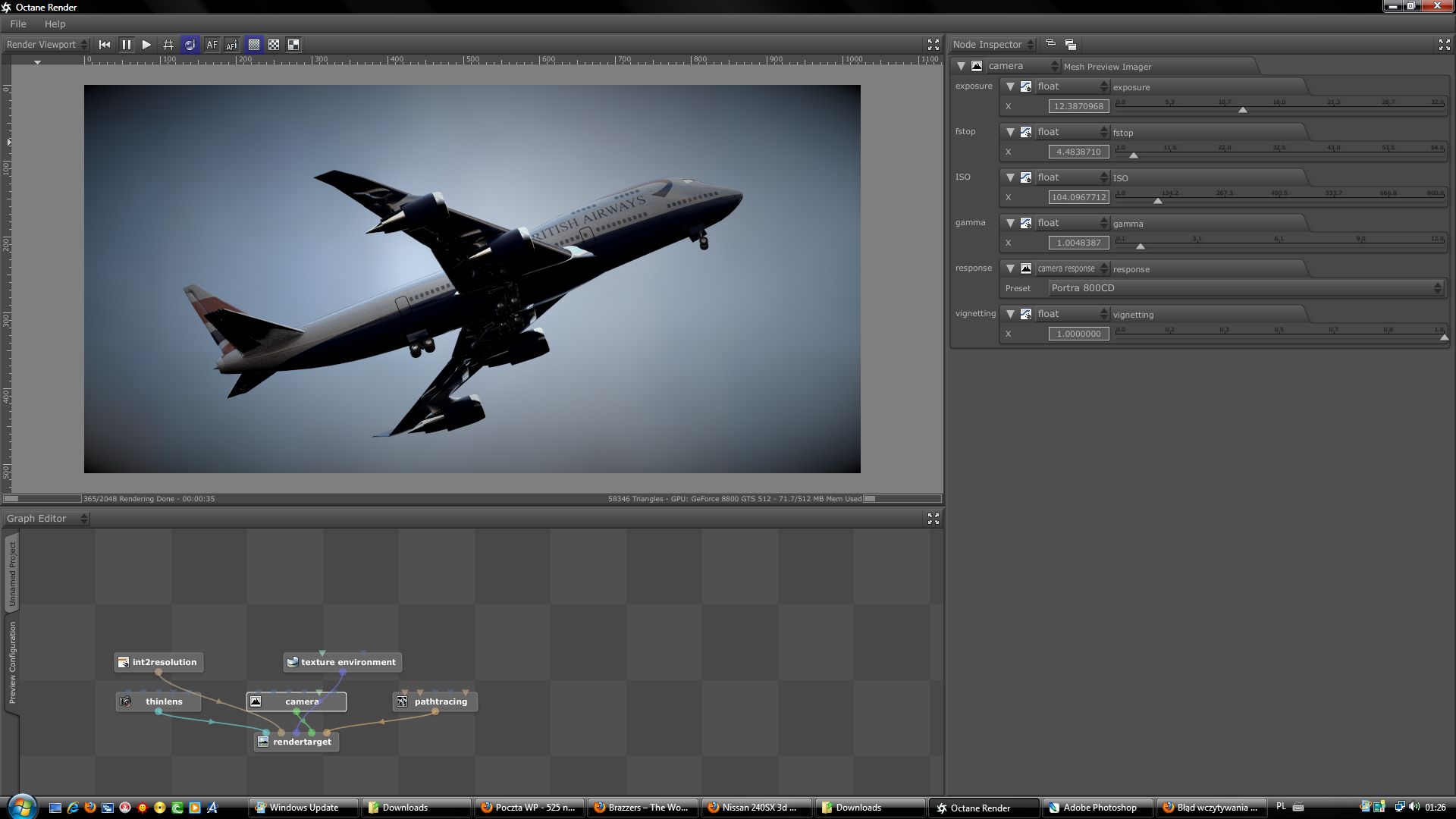Click the rewind-to-start render button
Screen dimensions: 1456x819
pyautogui.click(x=105, y=45)
